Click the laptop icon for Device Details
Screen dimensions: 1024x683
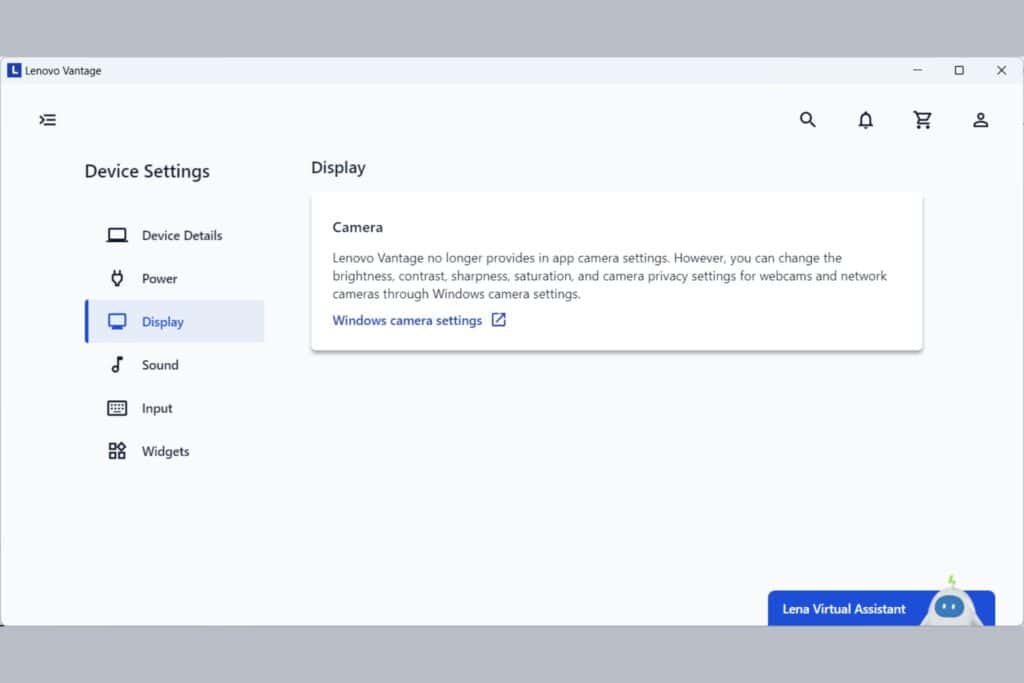117,235
